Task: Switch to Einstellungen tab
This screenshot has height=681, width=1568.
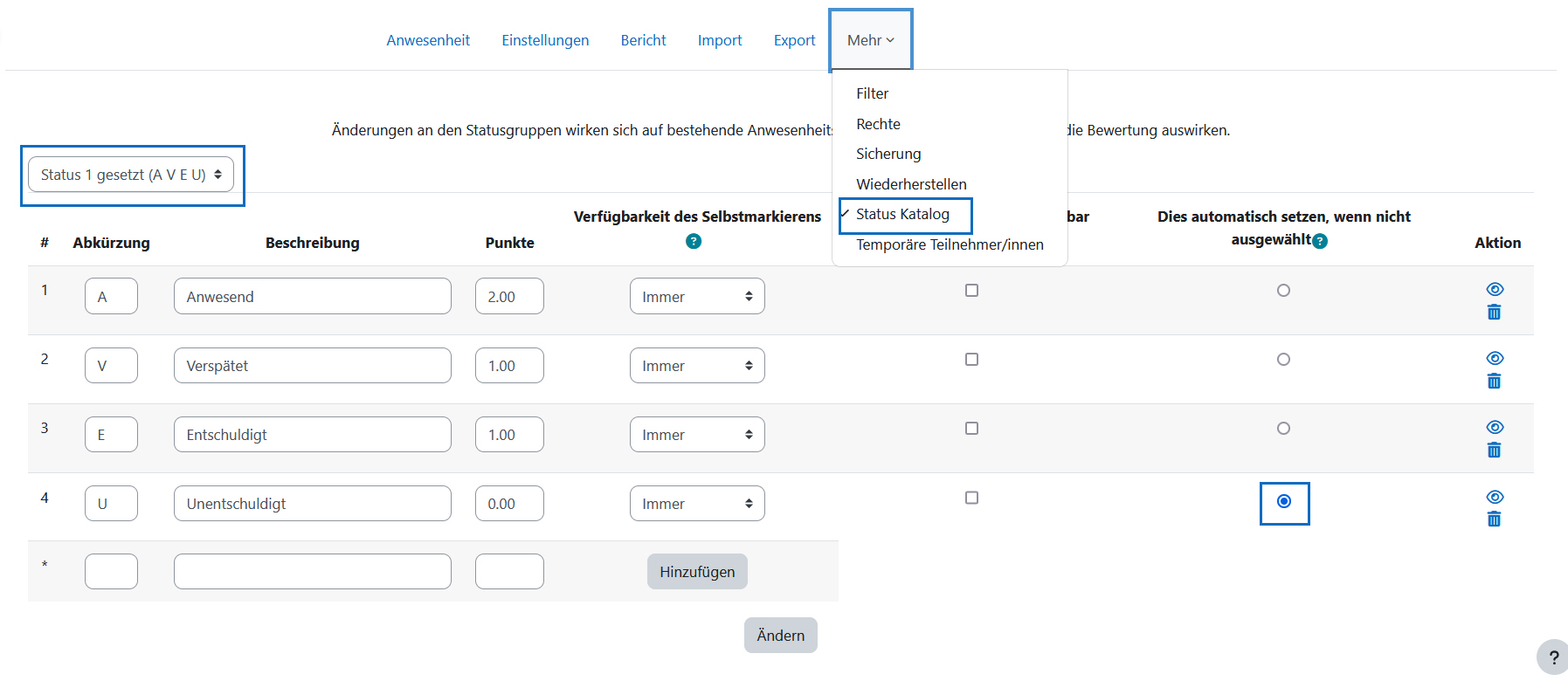Action: click(545, 40)
